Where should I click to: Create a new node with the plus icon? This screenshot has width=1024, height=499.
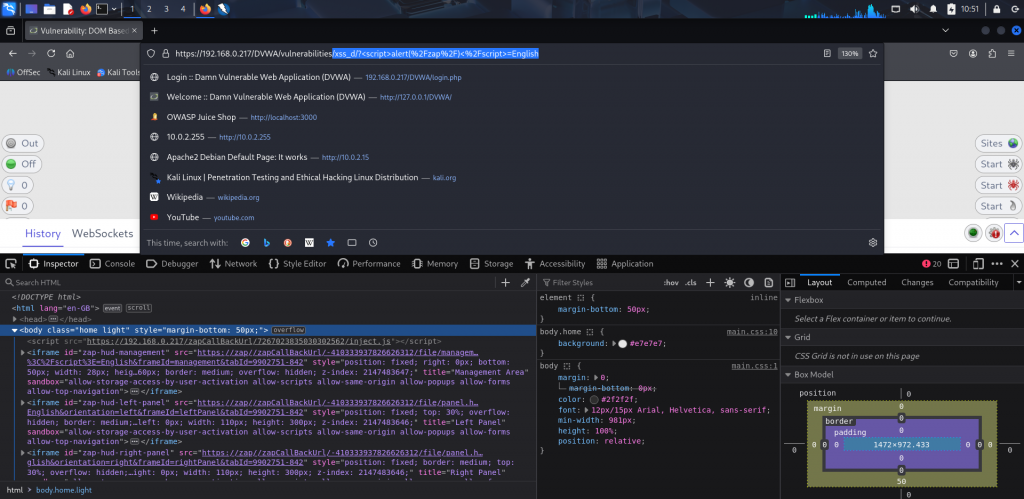(x=505, y=283)
